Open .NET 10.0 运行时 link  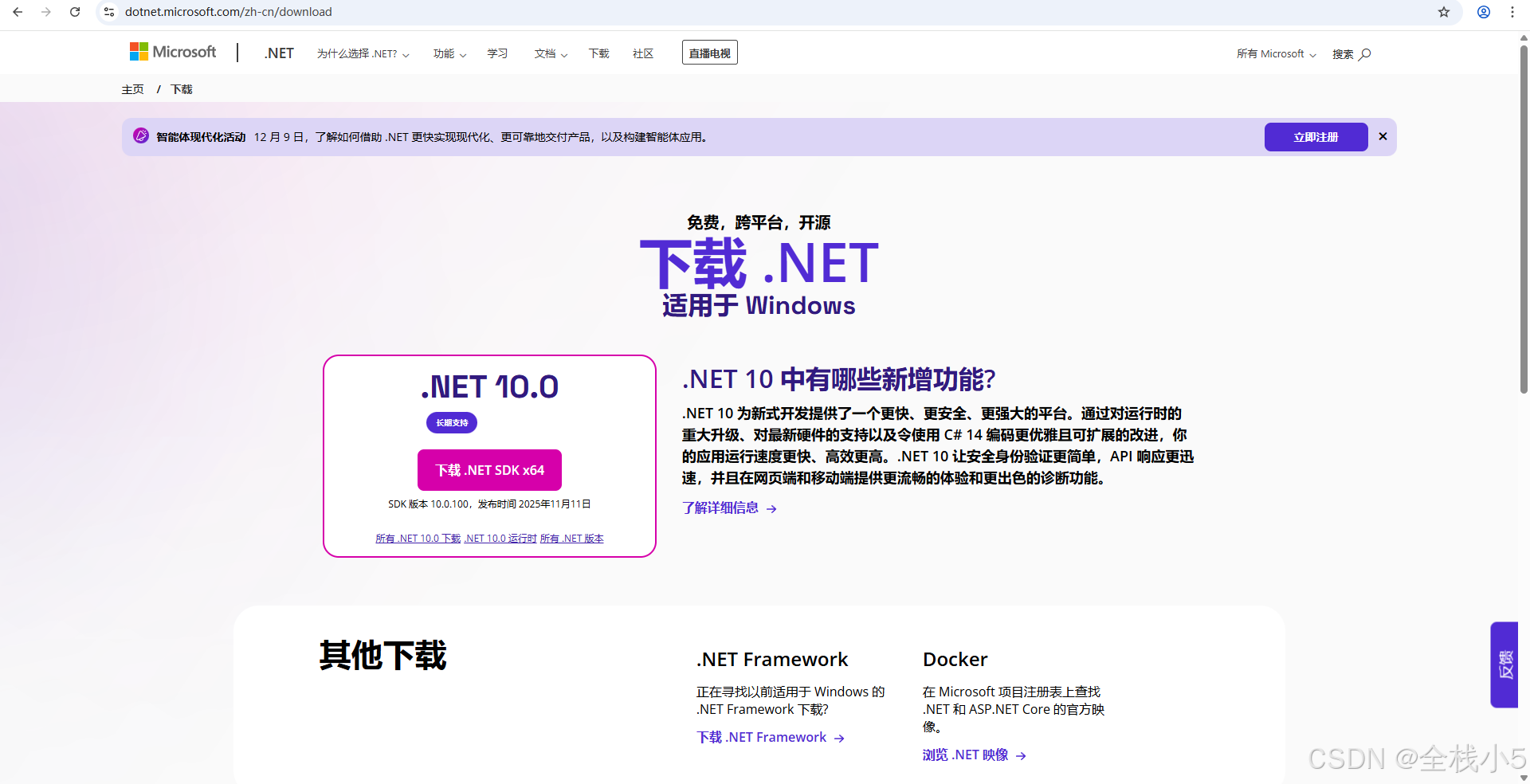[500, 539]
